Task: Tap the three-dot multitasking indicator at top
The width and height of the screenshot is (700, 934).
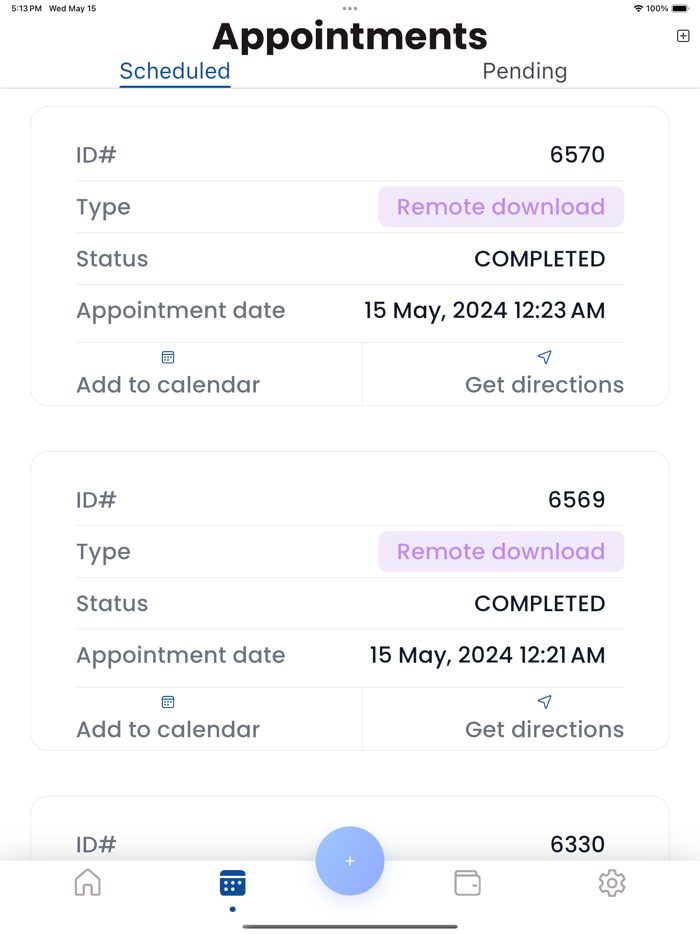Action: pos(350,9)
